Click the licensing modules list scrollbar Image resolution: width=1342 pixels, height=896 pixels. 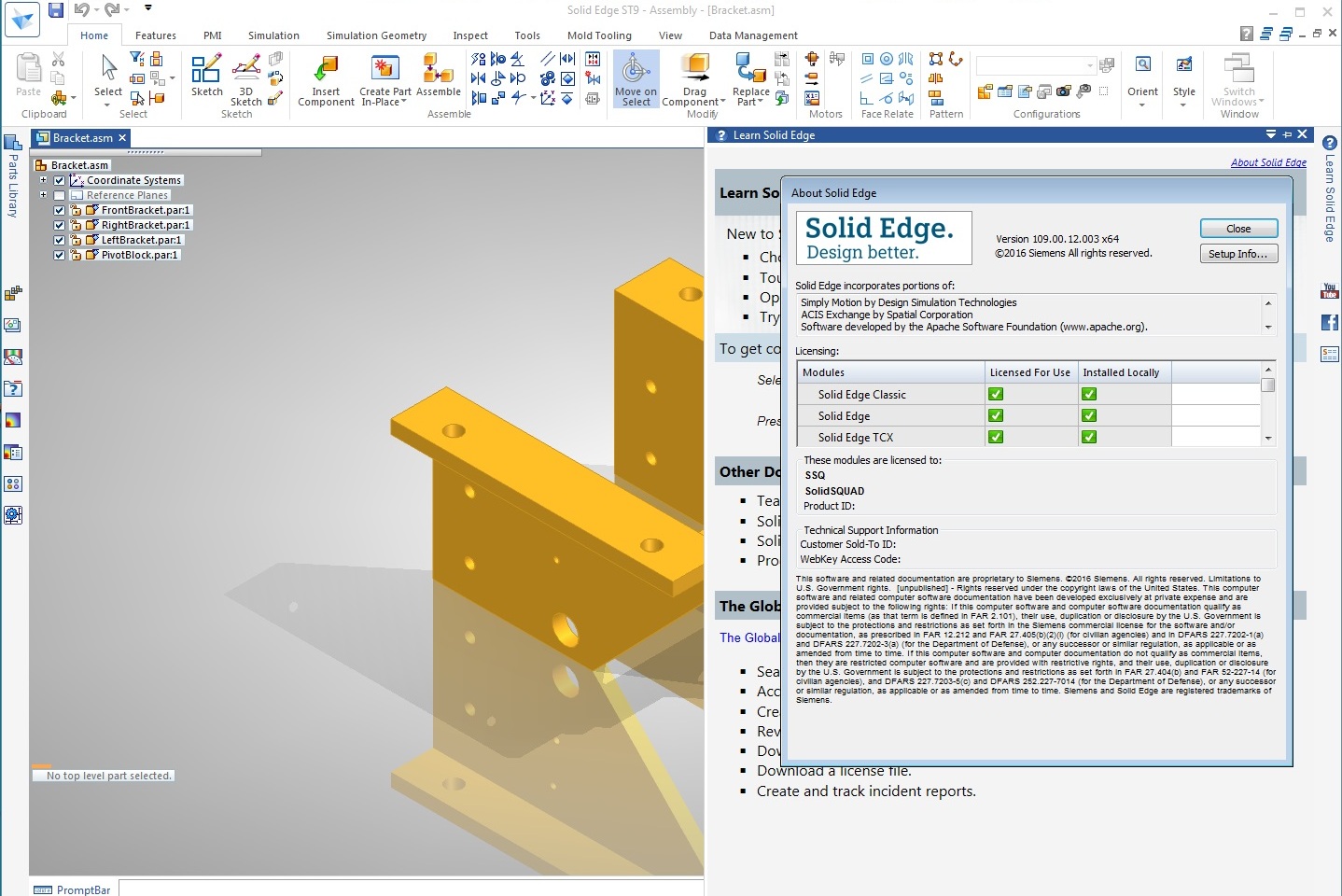1267,404
